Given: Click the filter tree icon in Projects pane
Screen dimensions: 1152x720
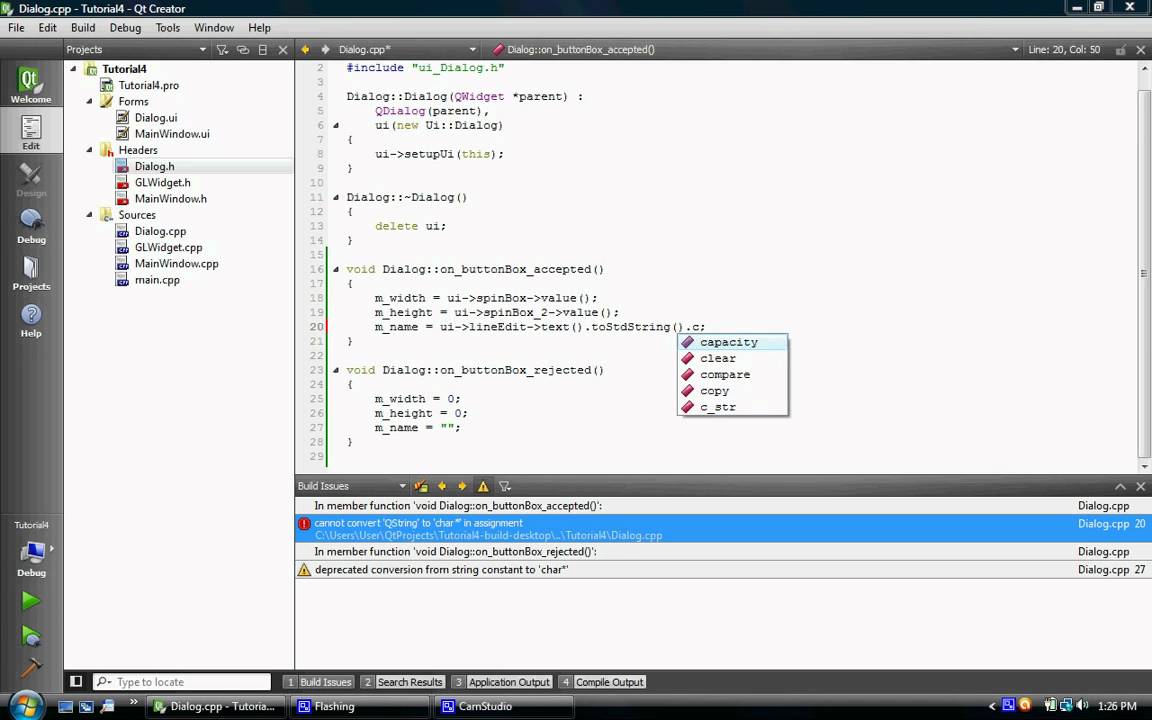Looking at the screenshot, I should (222, 49).
